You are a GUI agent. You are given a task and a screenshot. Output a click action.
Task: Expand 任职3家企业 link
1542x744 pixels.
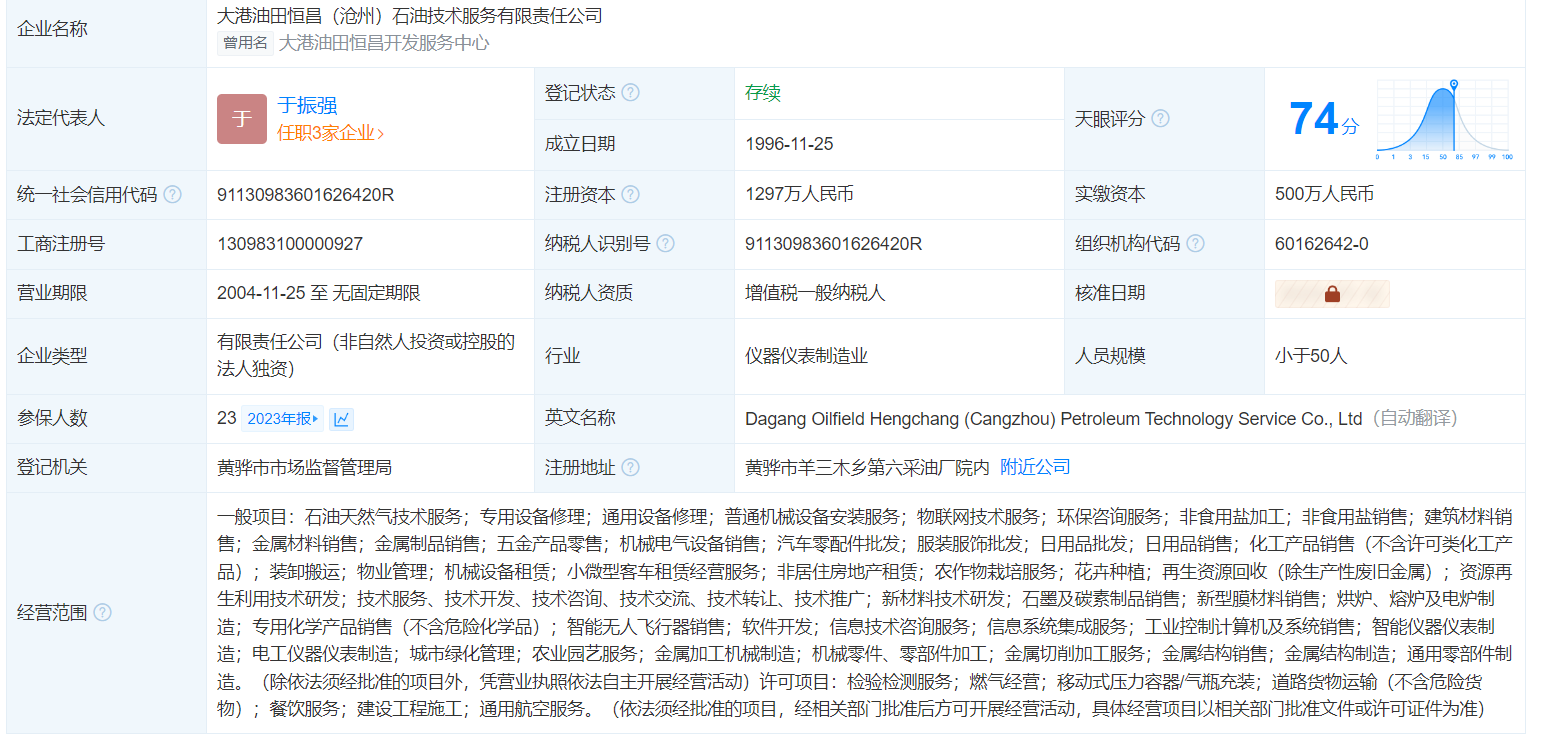coord(331,133)
